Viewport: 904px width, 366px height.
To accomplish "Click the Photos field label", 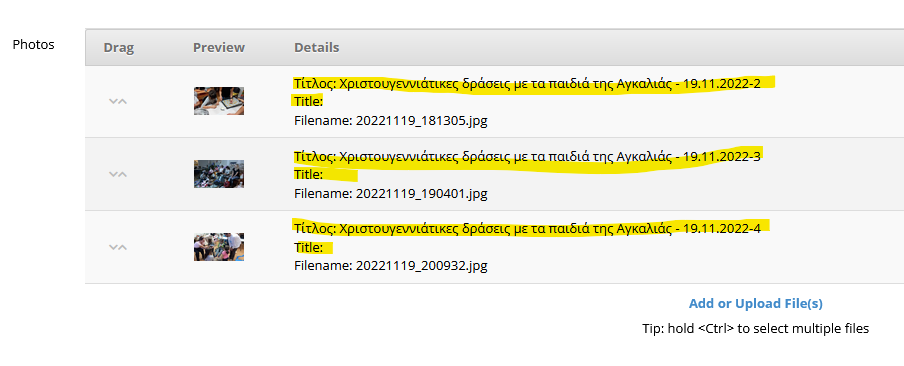I will click(33, 44).
